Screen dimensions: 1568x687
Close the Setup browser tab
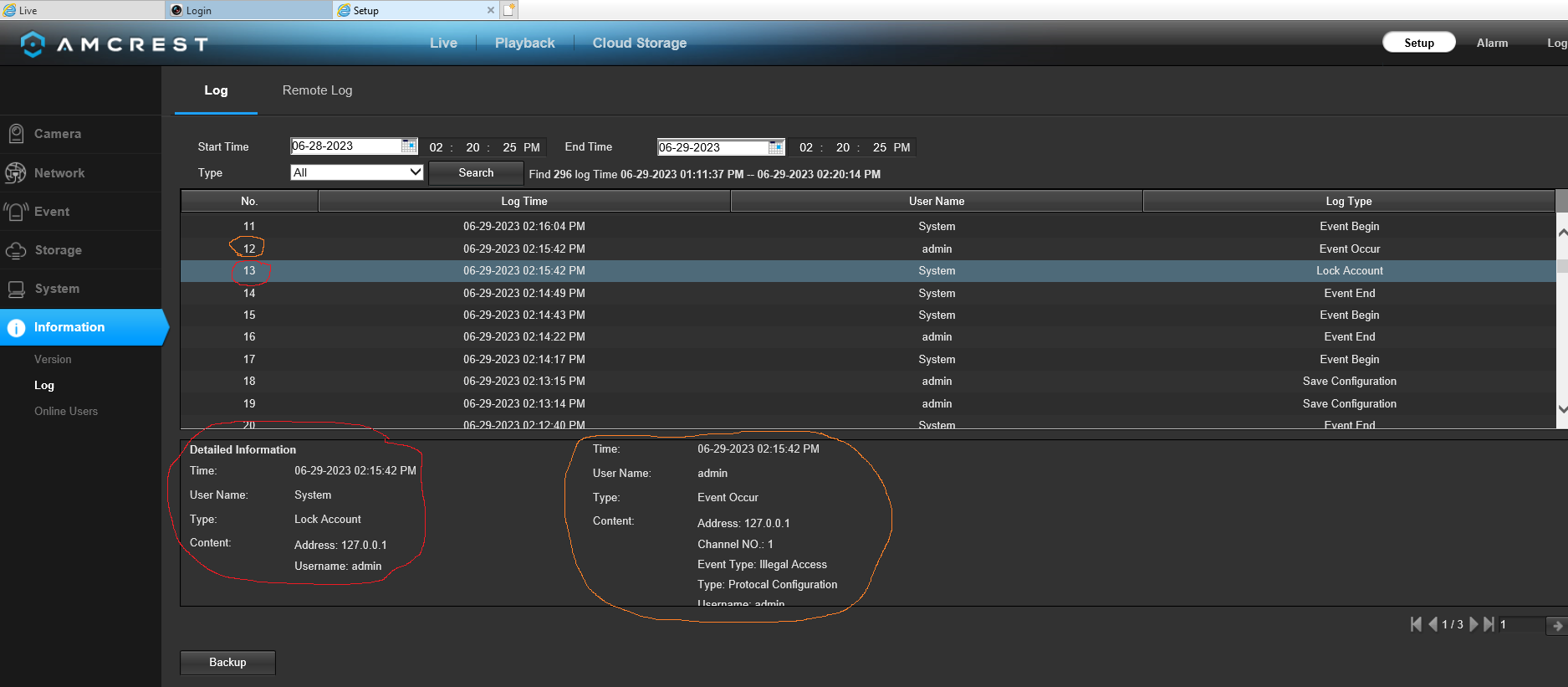coord(491,10)
